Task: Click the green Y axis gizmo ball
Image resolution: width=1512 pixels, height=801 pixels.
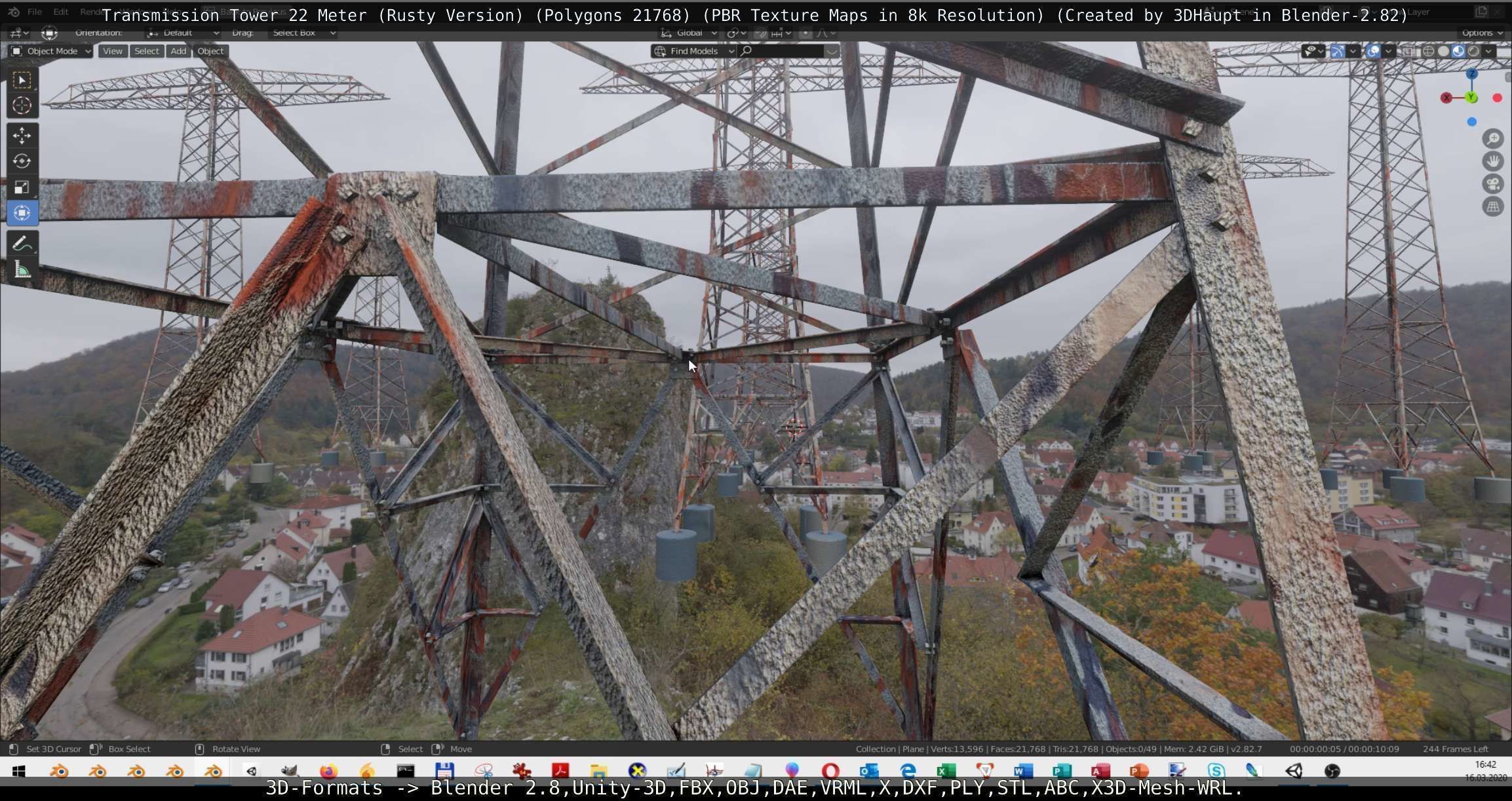Action: click(x=1471, y=98)
